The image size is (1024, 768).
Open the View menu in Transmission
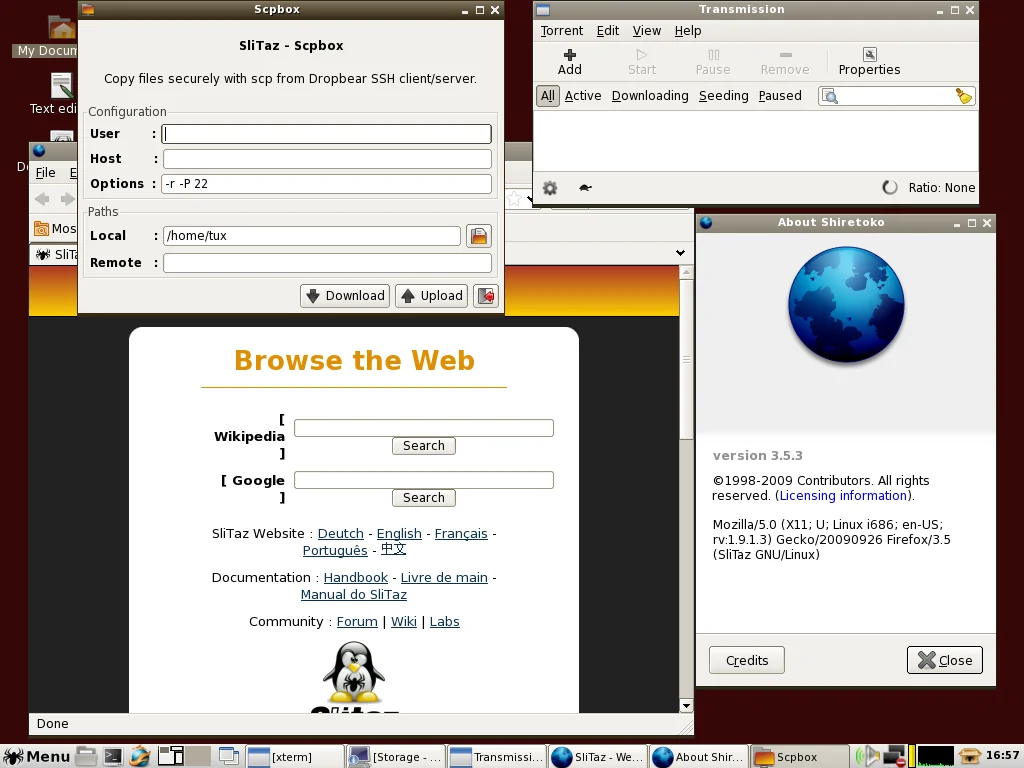tap(646, 31)
